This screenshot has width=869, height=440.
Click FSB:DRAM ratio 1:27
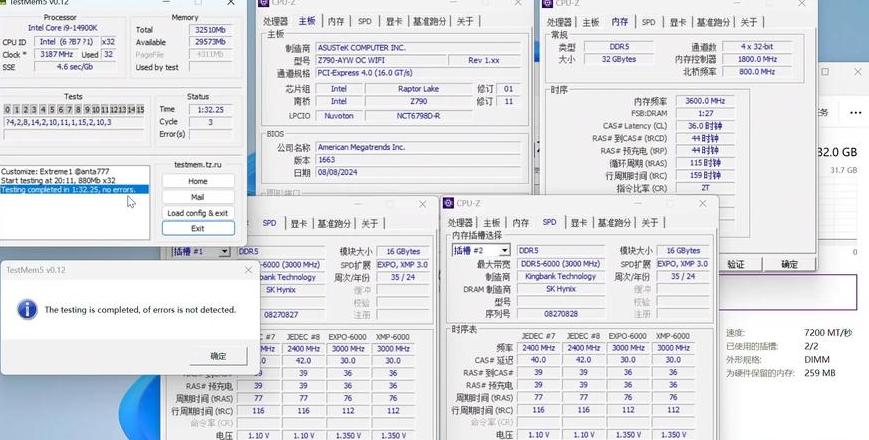click(705, 113)
